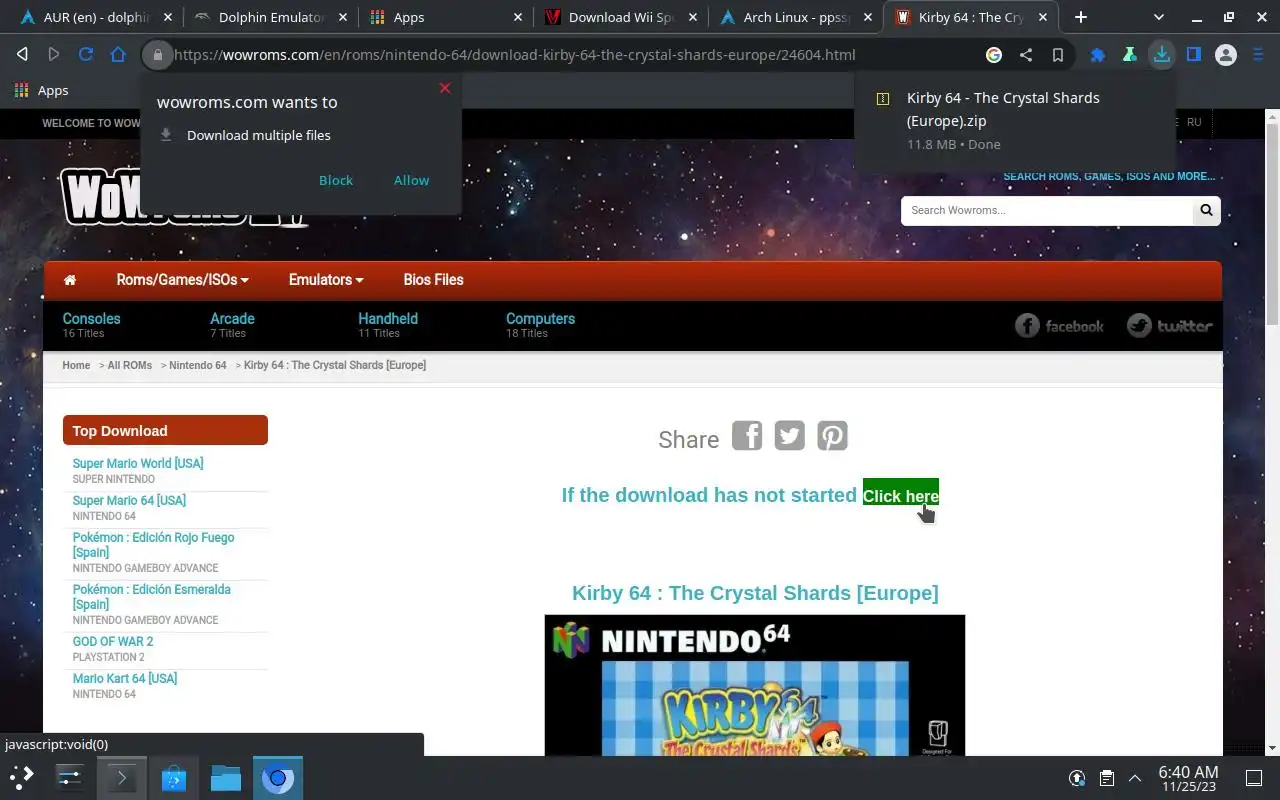Screen dimensions: 1280x800
Task: Open the Apps bookmark shortcut
Action: (x=41, y=90)
